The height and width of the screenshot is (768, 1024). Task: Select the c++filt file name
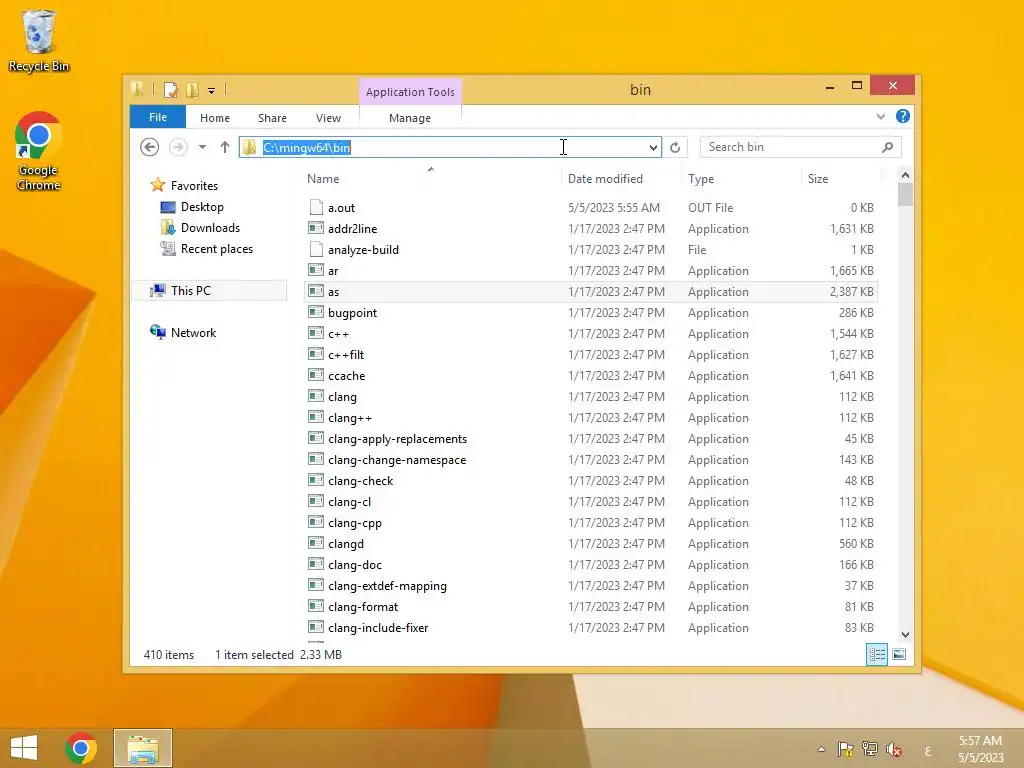pos(346,355)
